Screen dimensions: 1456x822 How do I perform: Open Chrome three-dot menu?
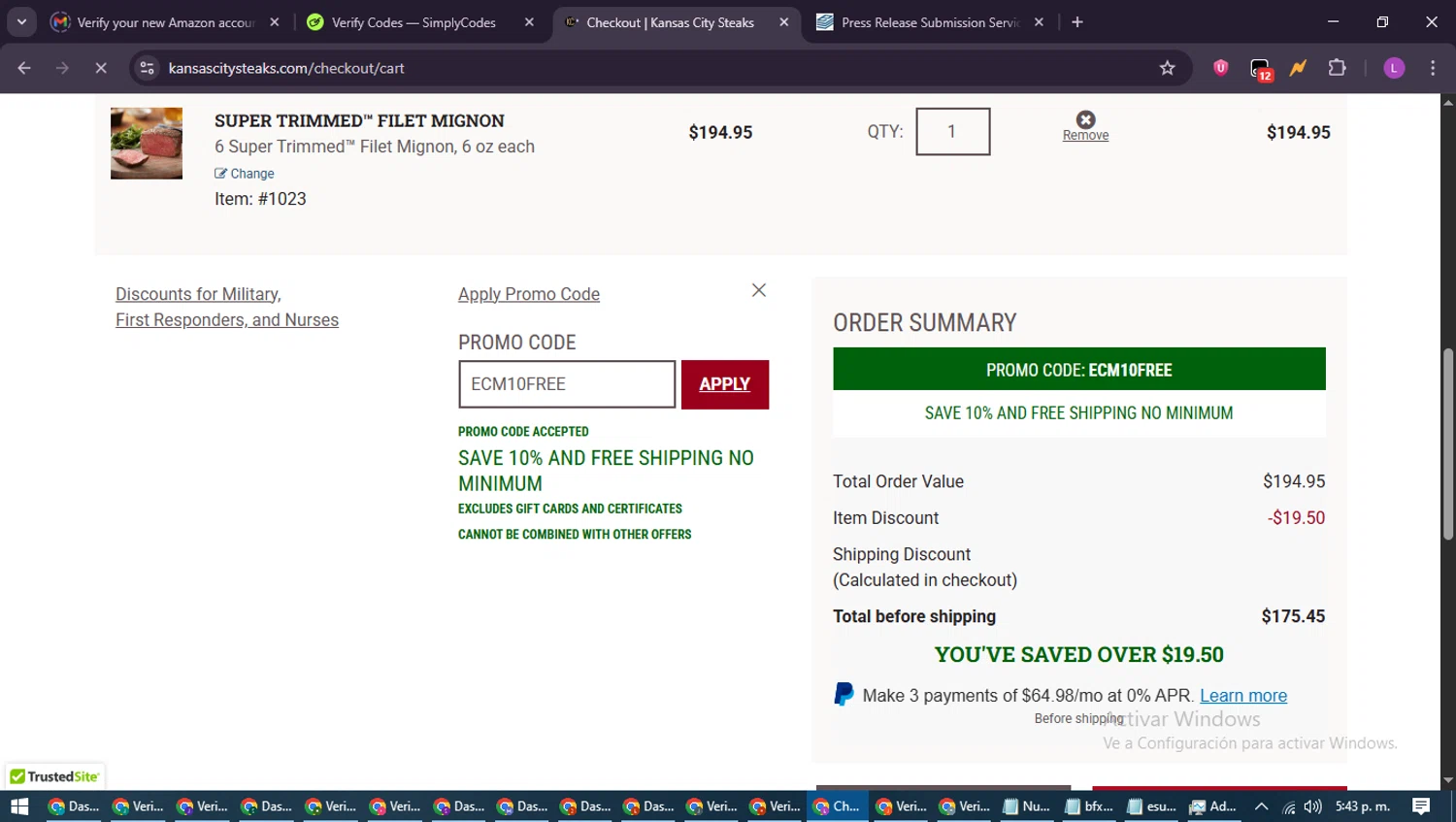point(1433,68)
